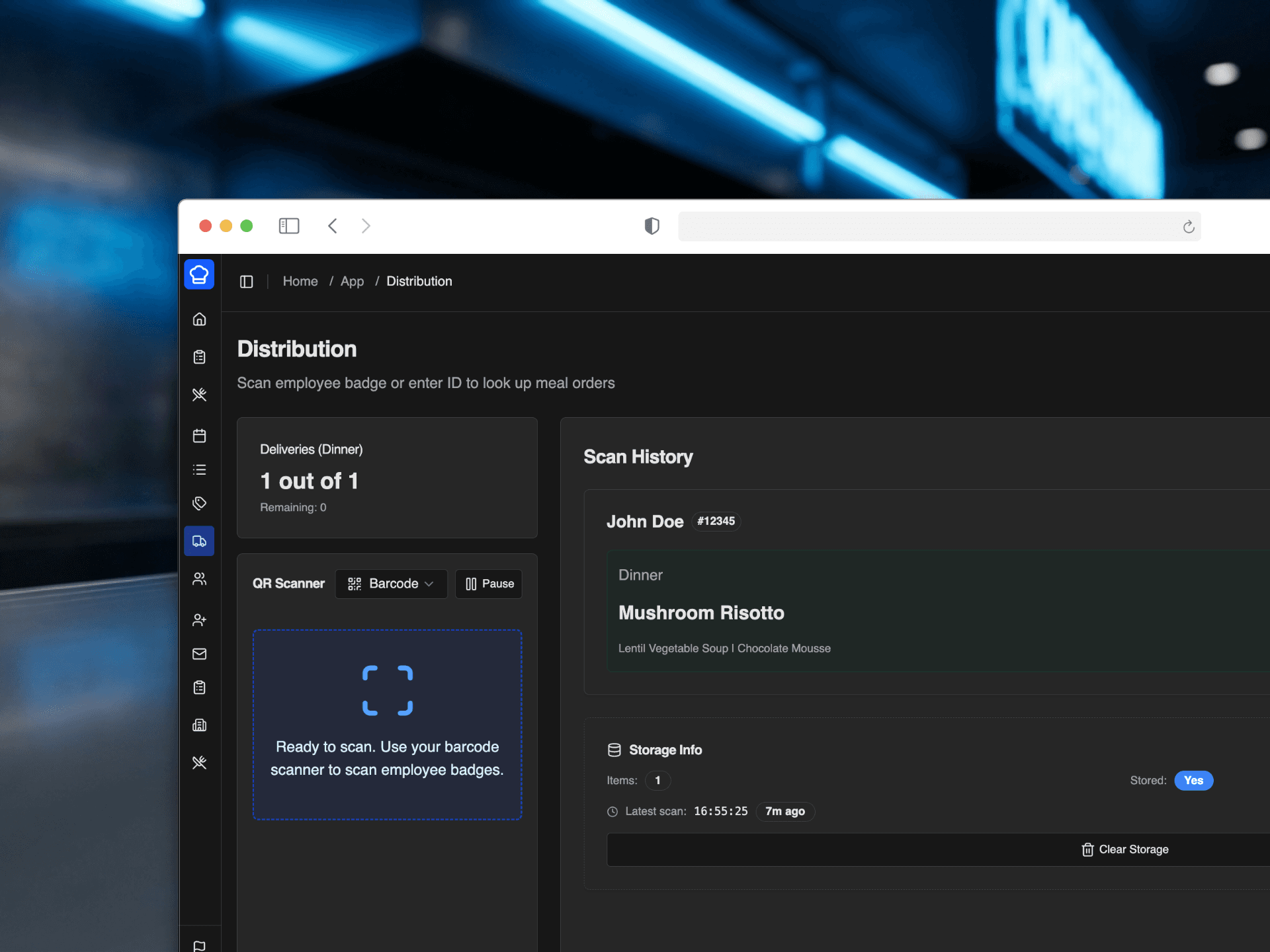Toggle the app sidebar panel button
Screen dimensions: 1270x952
coord(247,282)
